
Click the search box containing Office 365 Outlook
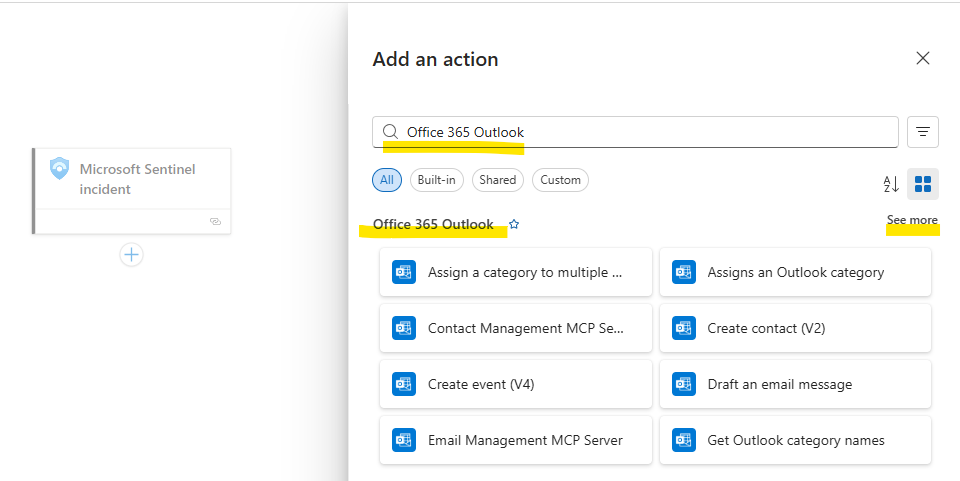coord(636,132)
